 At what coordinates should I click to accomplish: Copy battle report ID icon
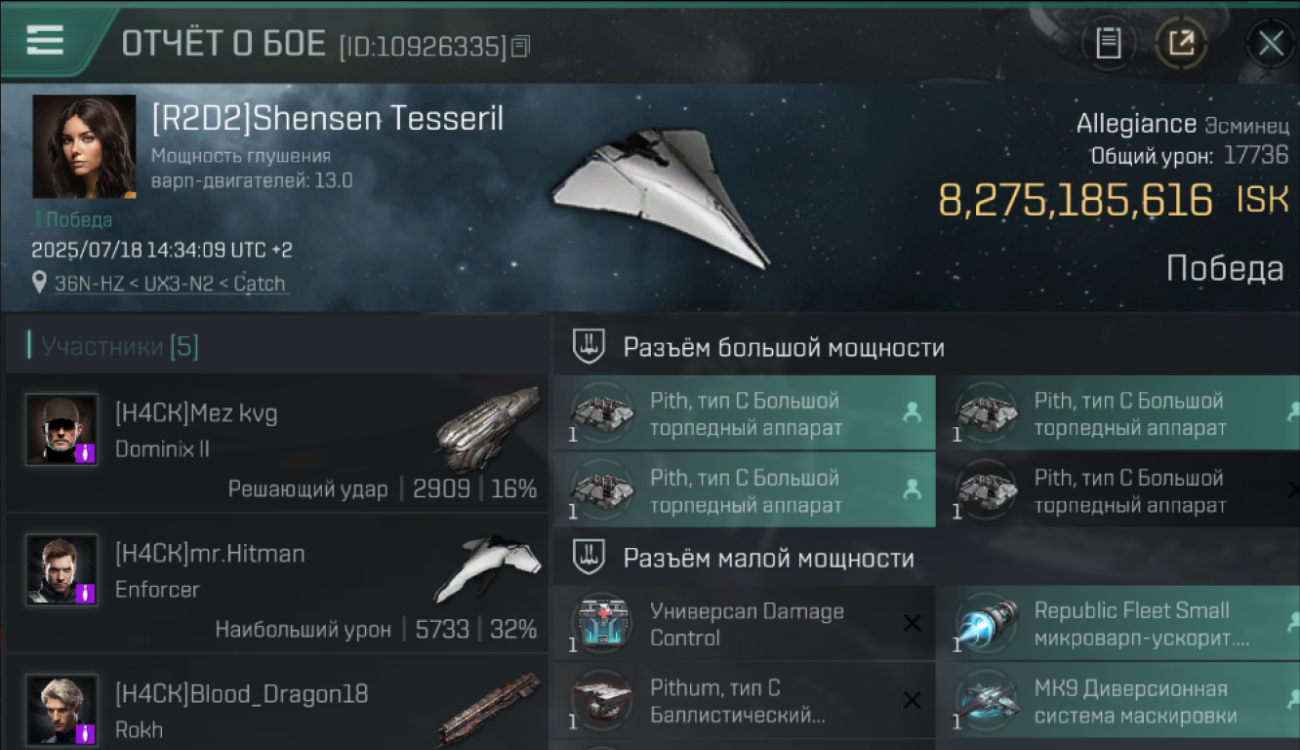[x=520, y=46]
